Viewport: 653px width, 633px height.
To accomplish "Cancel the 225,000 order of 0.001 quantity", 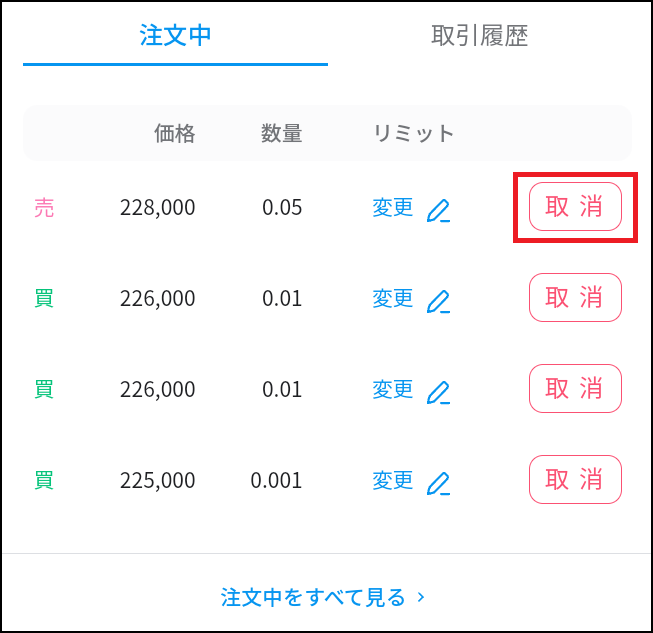I will click(575, 479).
